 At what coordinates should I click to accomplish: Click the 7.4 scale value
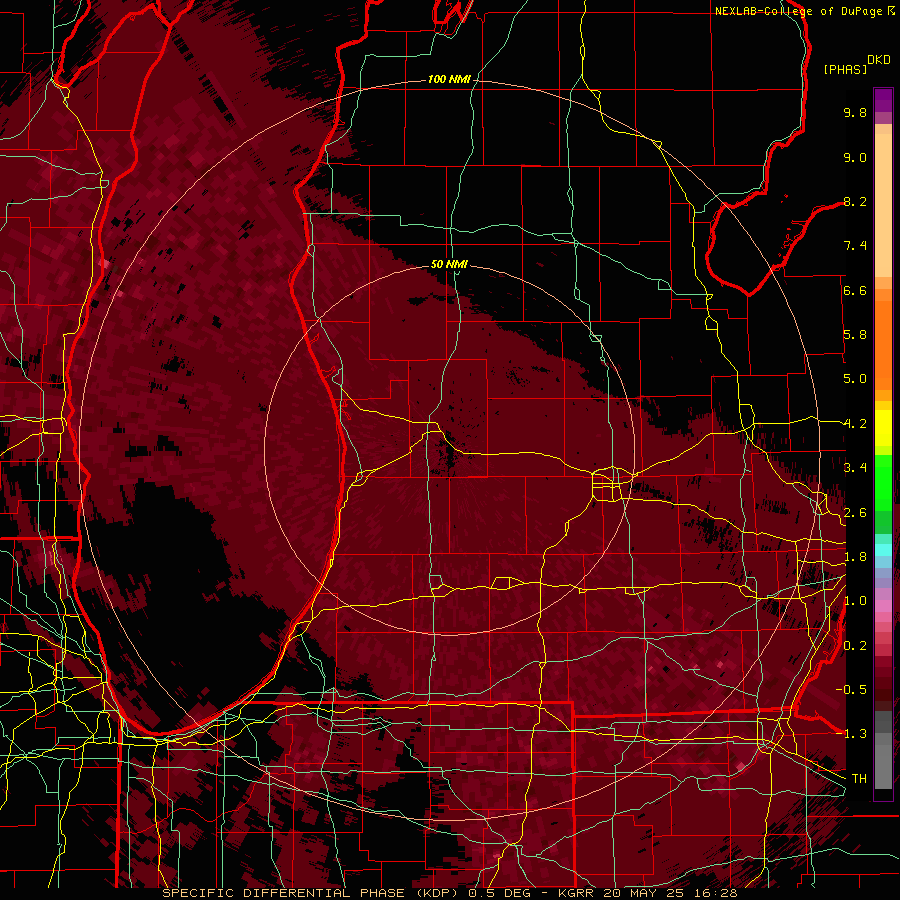tap(855, 246)
